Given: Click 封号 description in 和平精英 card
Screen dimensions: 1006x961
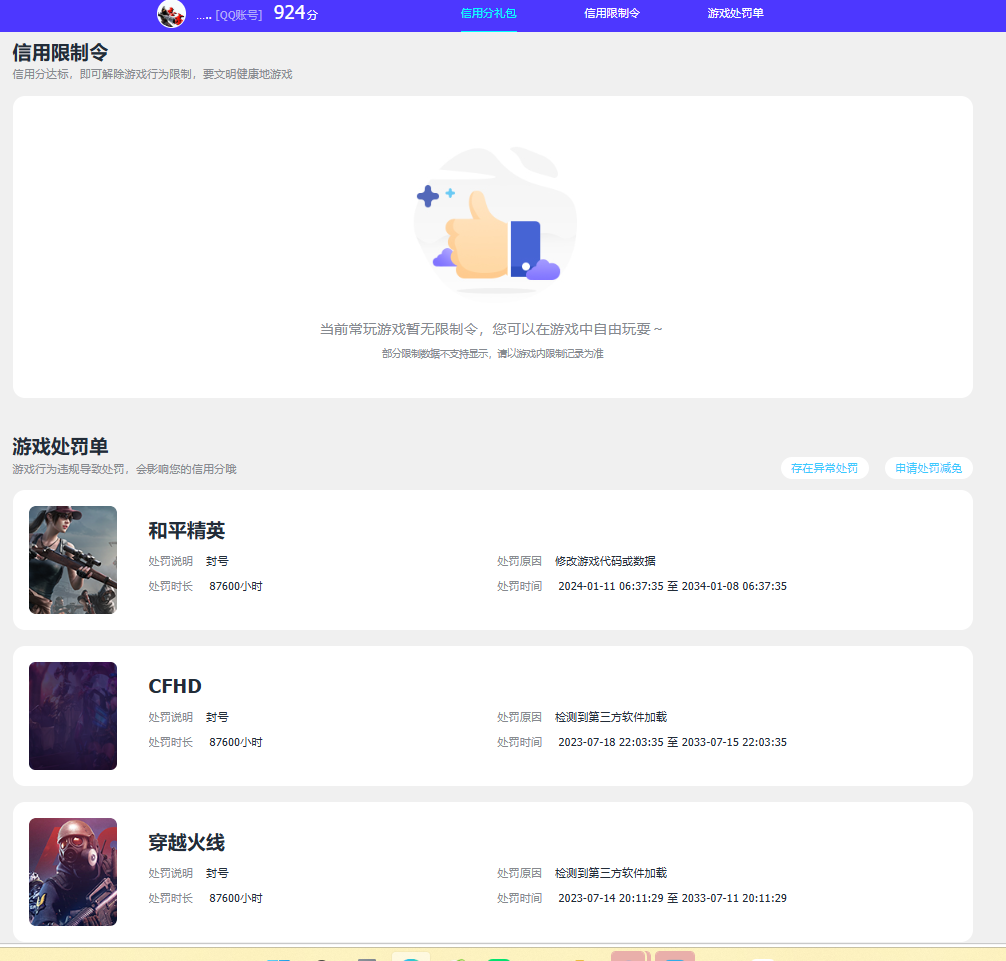Looking at the screenshot, I should click(x=217, y=561).
